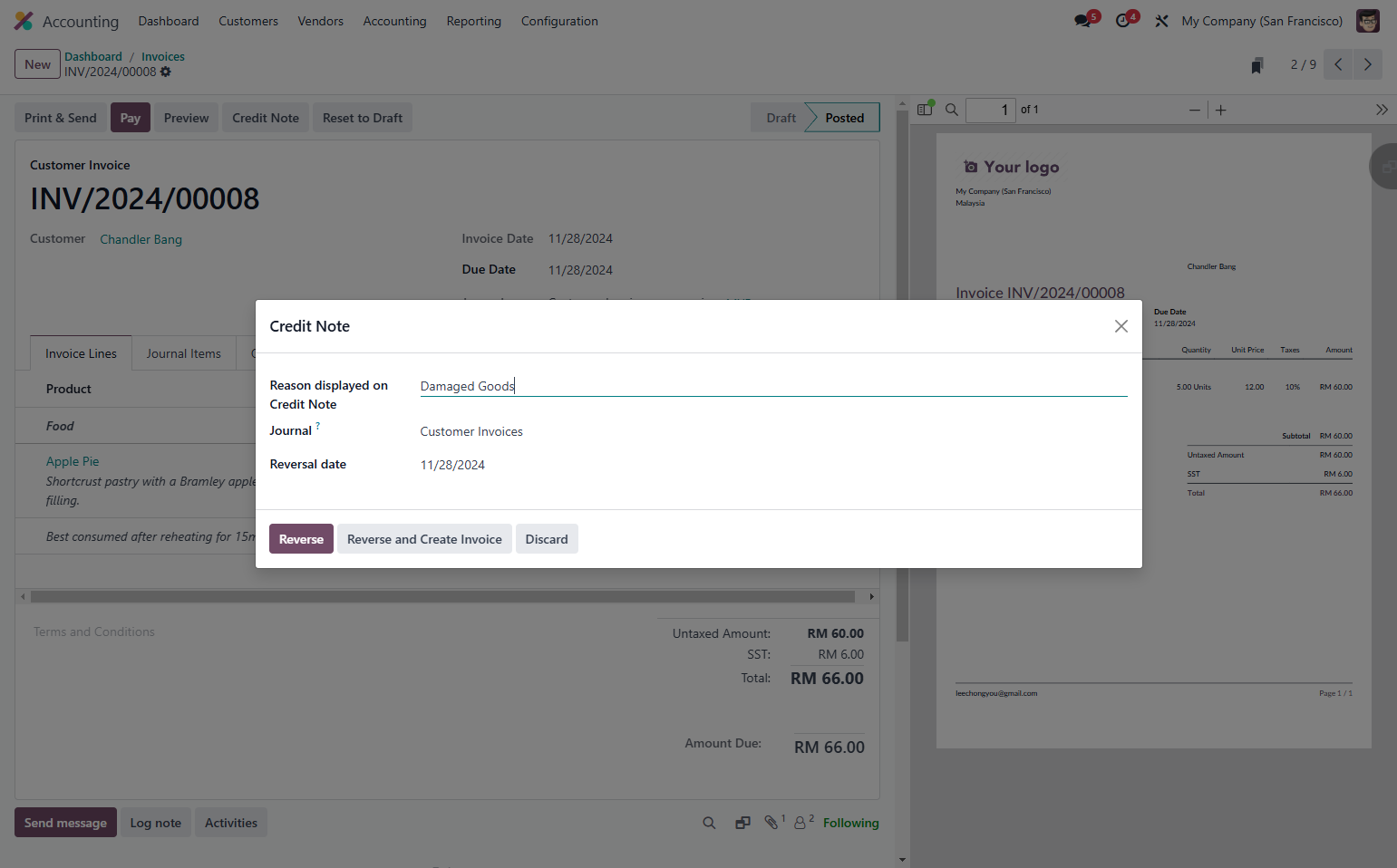Viewport: 1397px width, 868px height.
Task: Go to the previous record arrow
Action: [1338, 64]
